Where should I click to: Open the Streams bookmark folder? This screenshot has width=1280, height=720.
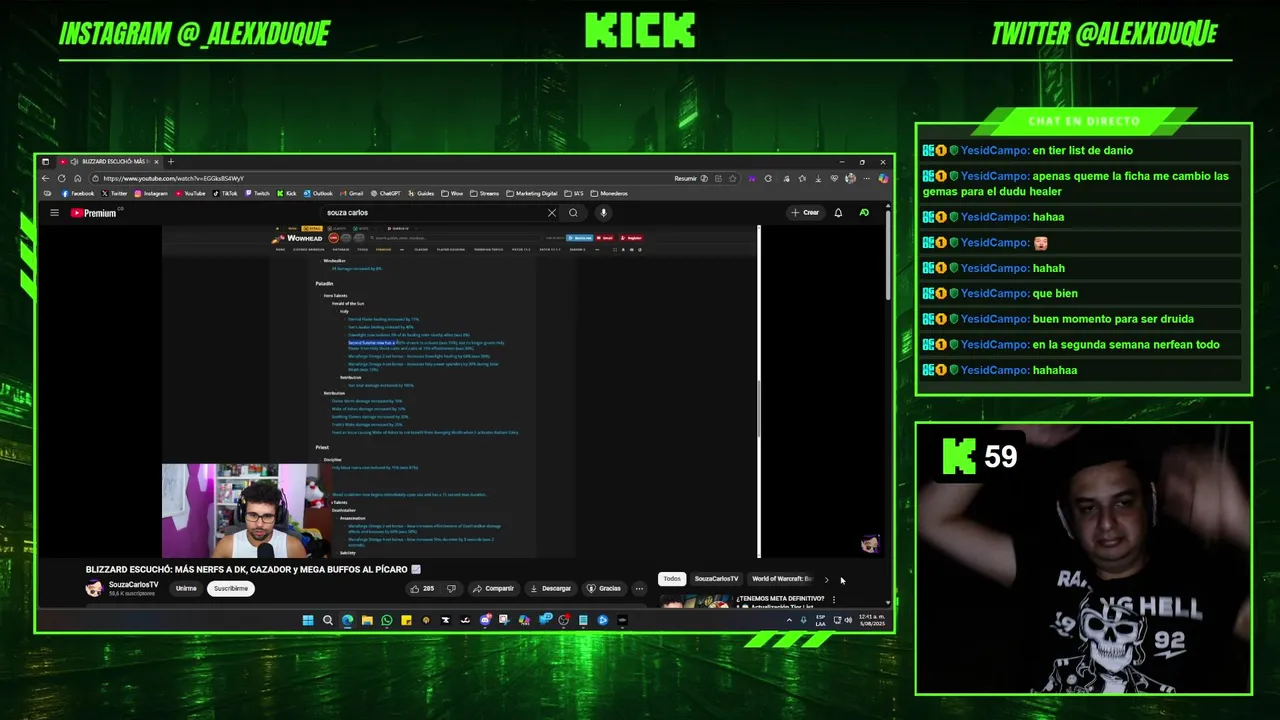tap(484, 193)
